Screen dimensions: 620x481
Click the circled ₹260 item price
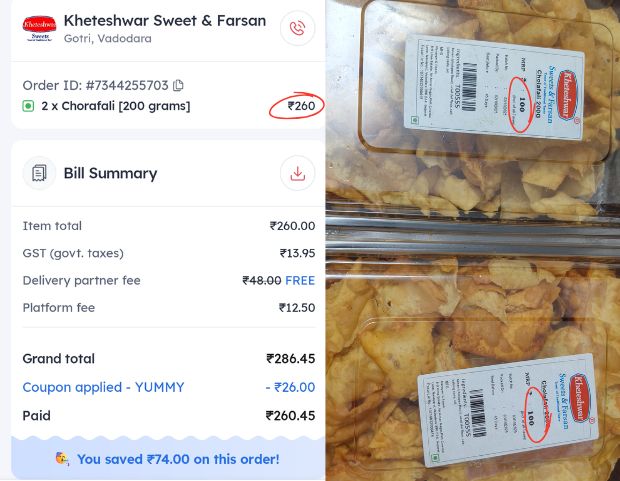point(300,106)
